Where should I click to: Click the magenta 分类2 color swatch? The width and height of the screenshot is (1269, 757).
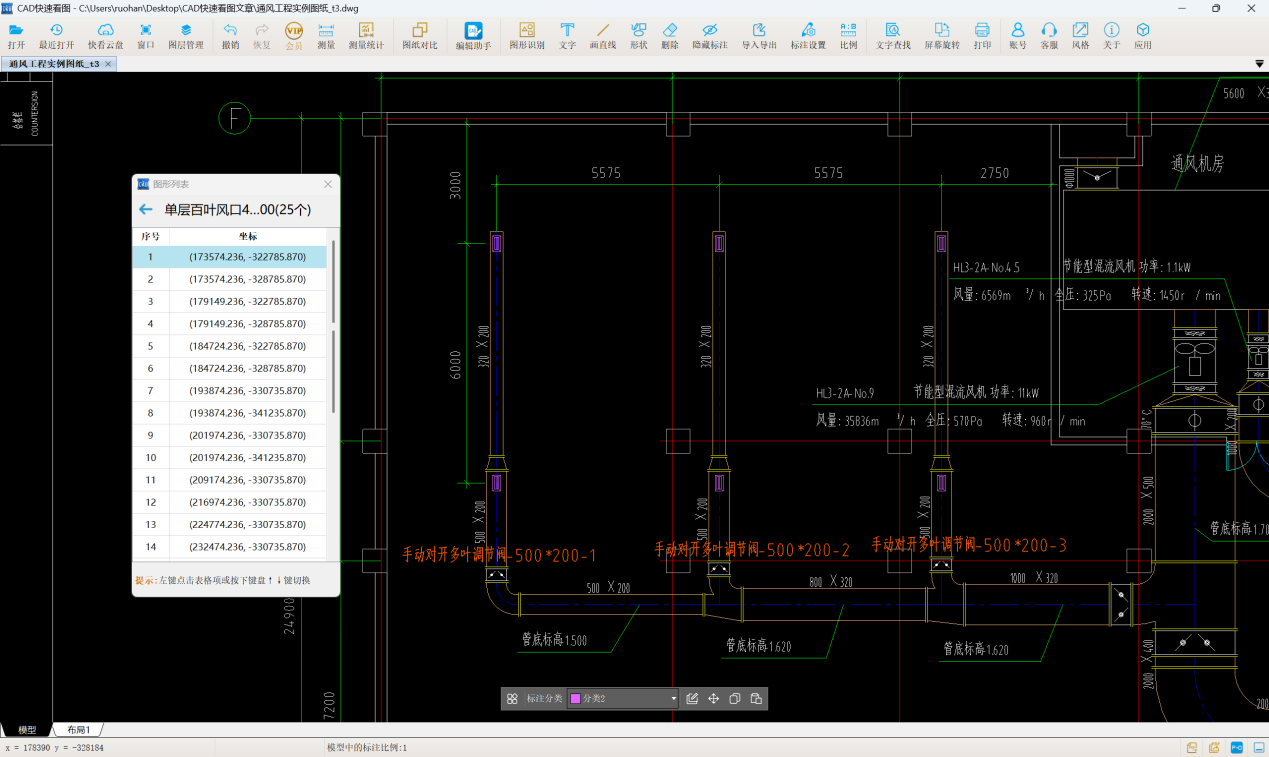point(576,699)
